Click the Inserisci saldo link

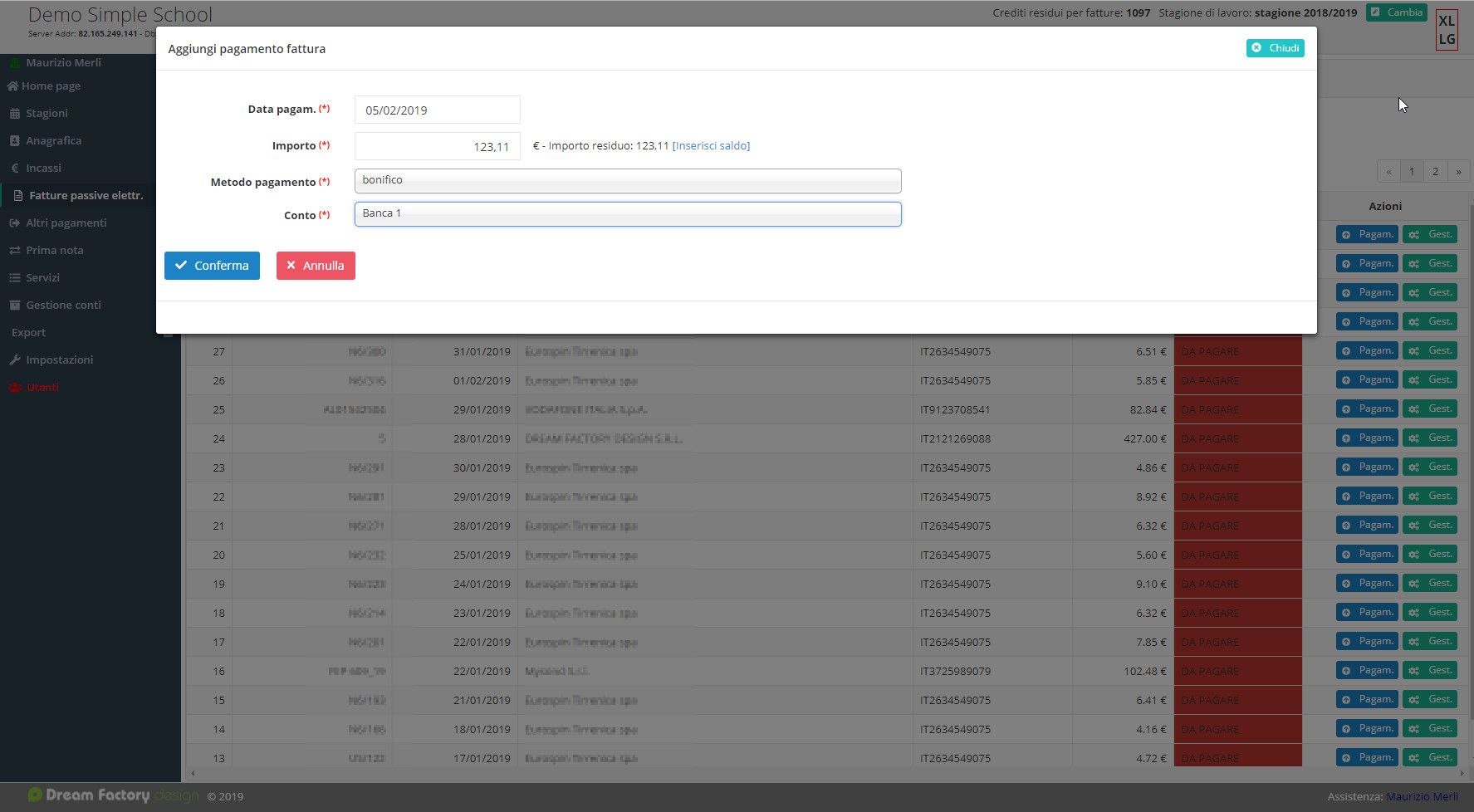(711, 146)
